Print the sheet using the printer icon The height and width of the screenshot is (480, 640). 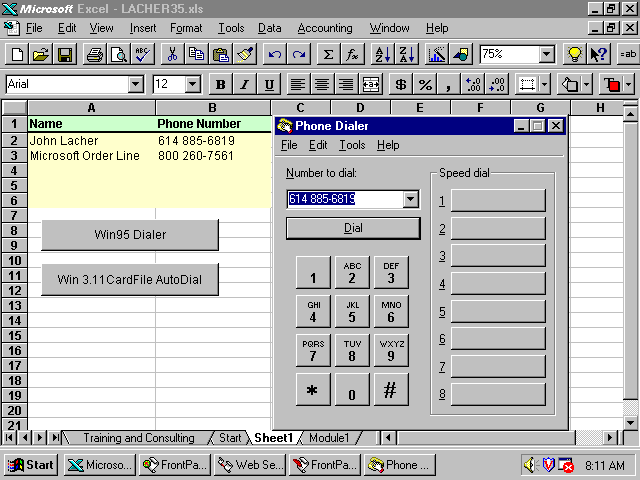click(x=95, y=54)
